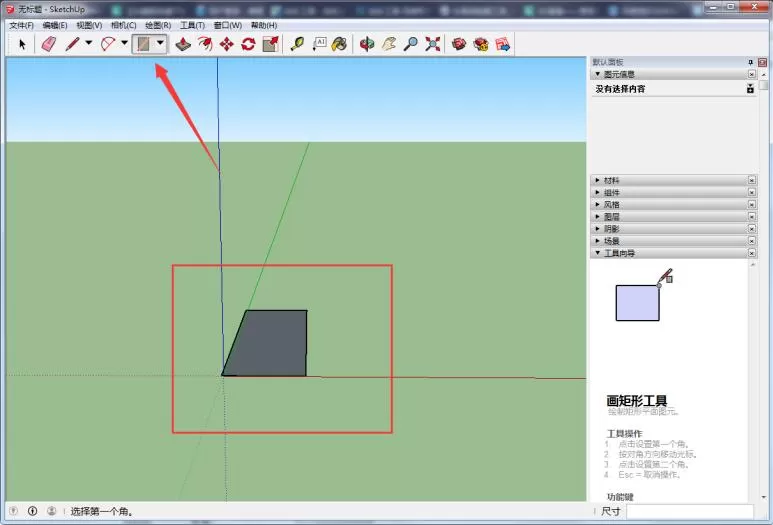Select the Pan hand tool
Screen dimensions: 773x525
click(388, 44)
